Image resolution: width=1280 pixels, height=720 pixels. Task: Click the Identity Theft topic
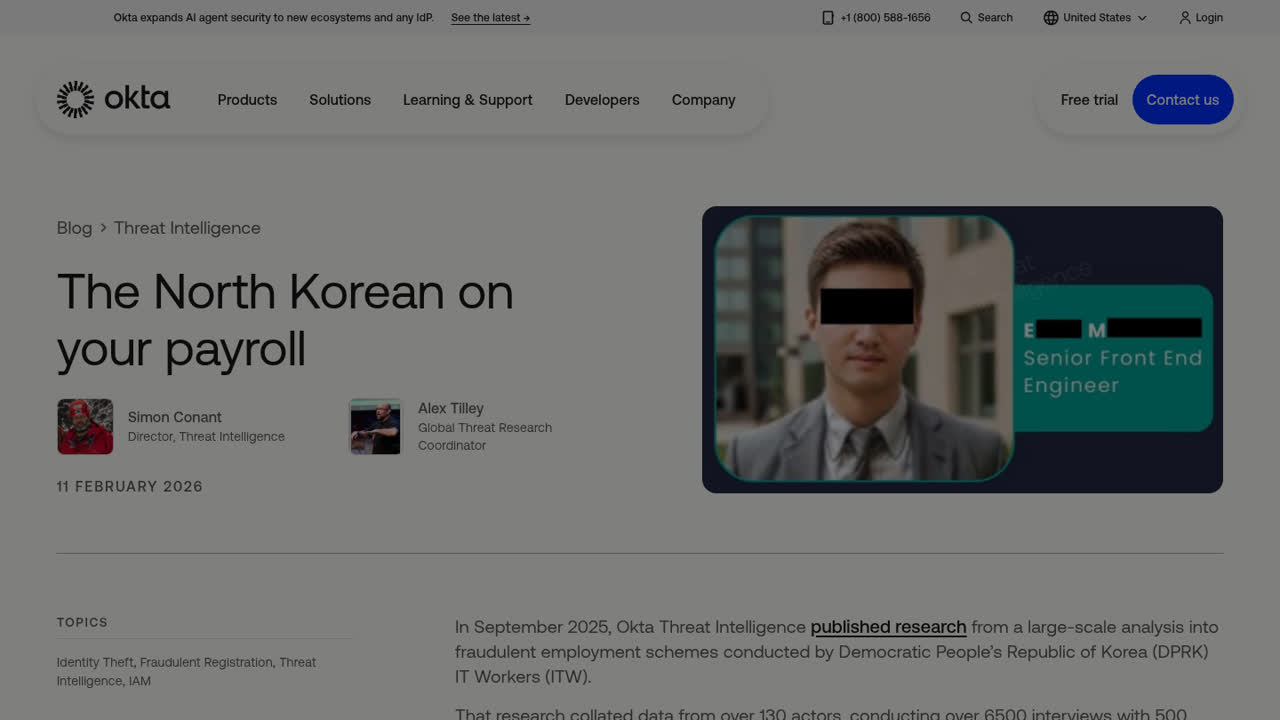point(96,662)
